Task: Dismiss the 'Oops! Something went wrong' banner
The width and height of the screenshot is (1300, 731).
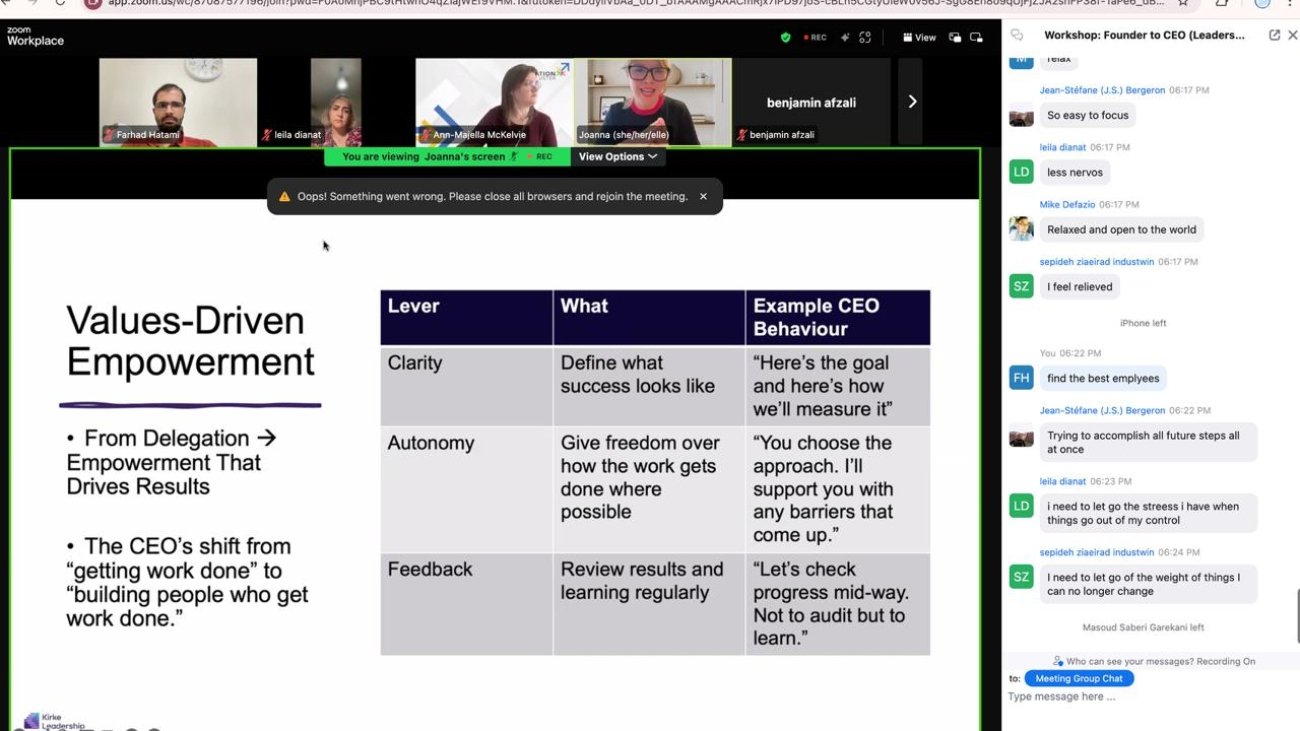Action: pyautogui.click(x=703, y=196)
